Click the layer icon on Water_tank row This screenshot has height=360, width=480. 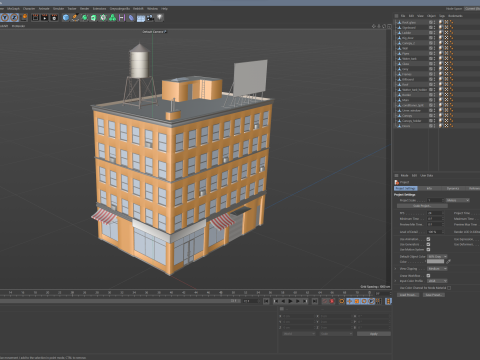coord(431,59)
